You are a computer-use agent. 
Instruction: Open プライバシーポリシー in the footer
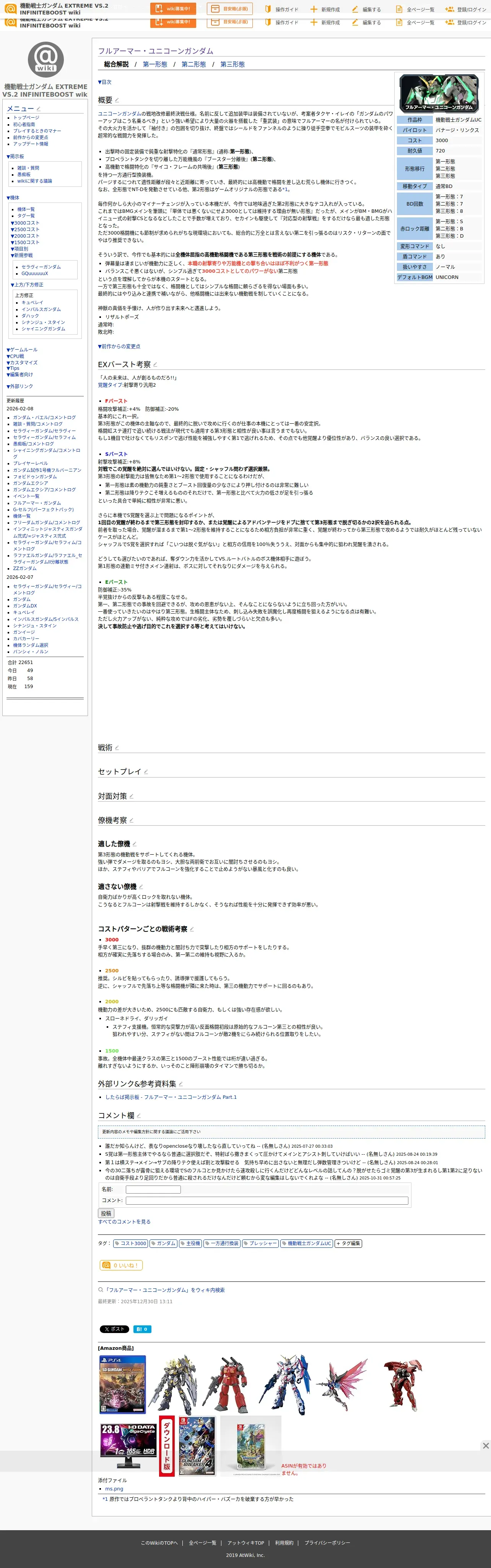(x=327, y=1543)
